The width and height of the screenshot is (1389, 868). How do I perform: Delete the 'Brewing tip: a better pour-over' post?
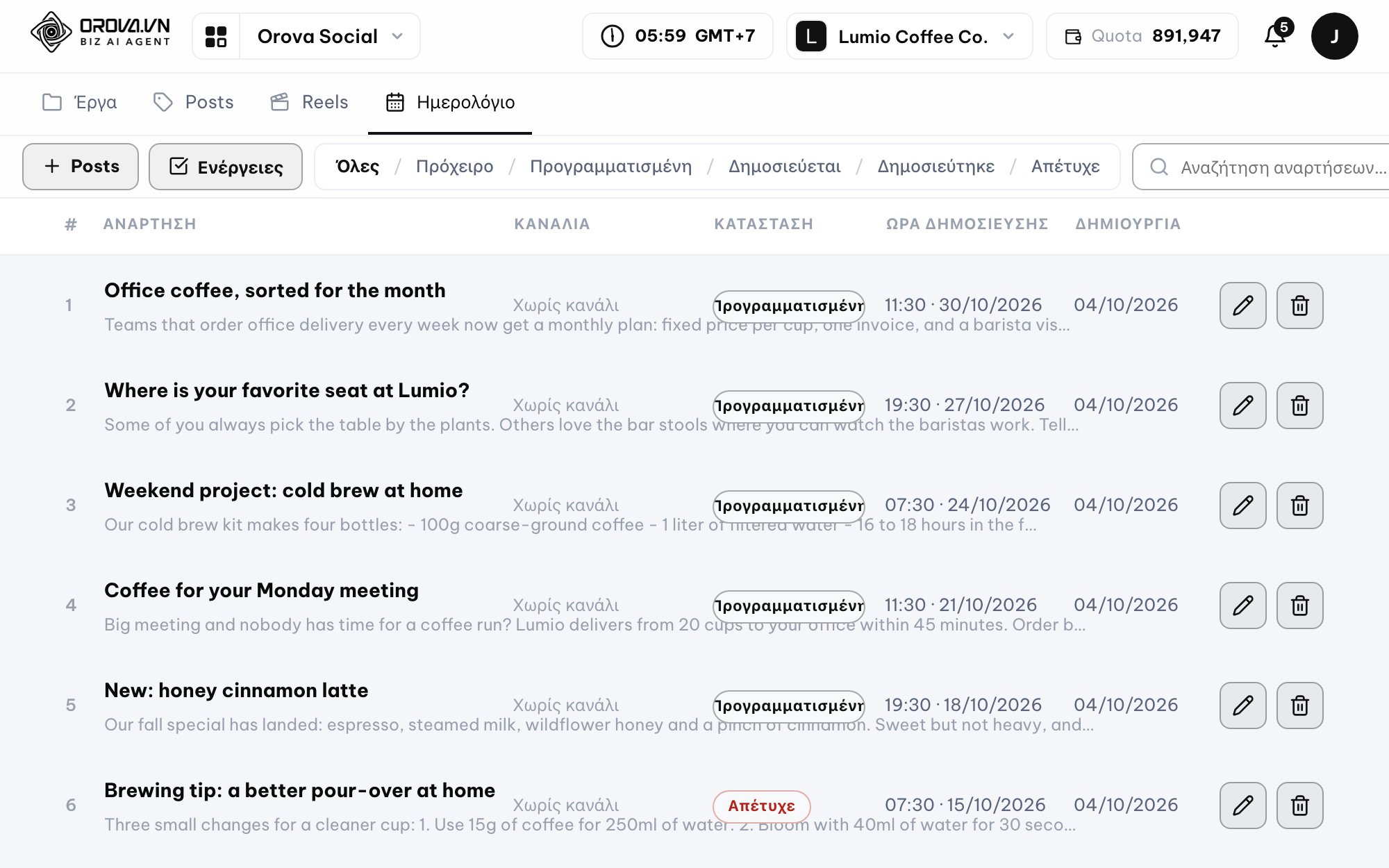[x=1300, y=806]
